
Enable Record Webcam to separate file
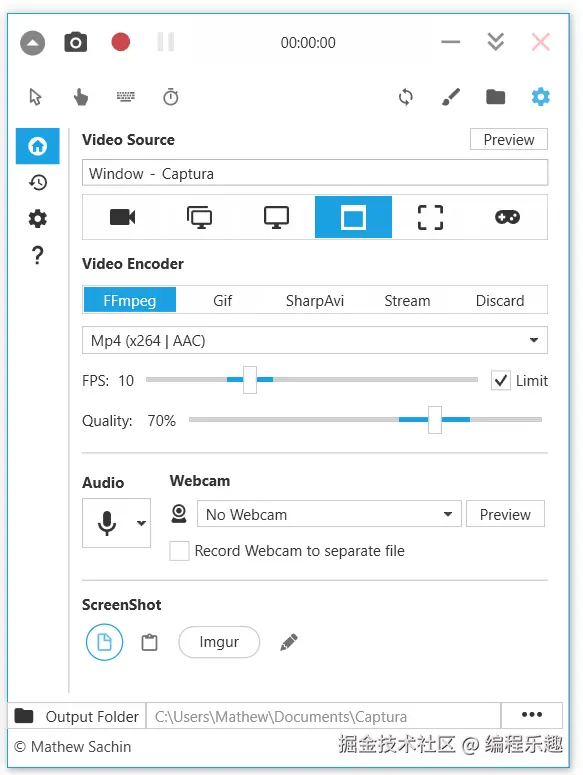click(179, 551)
